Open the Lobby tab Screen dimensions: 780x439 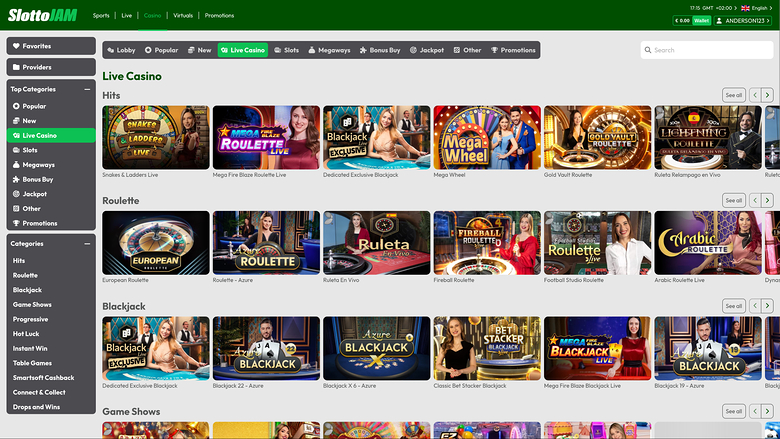[121, 50]
